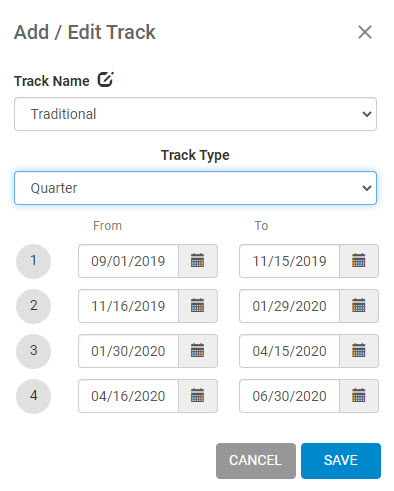Click the 06/30/2020 To date field
Screen dimensions: 394x491
tap(289, 396)
